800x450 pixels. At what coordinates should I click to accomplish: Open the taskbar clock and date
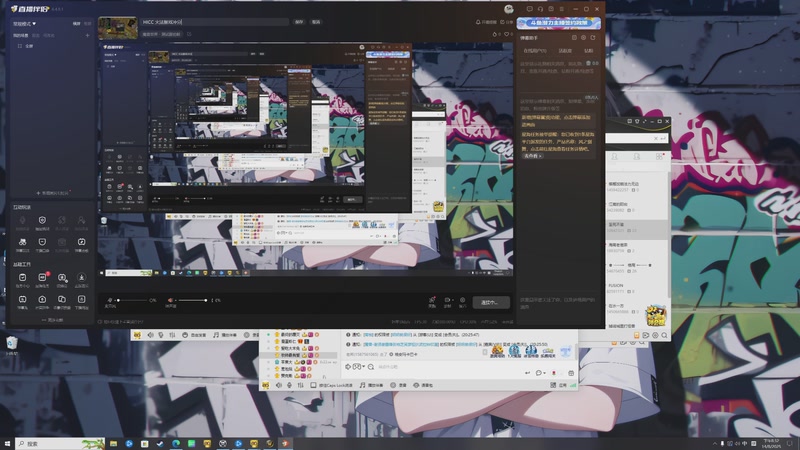click(771, 443)
